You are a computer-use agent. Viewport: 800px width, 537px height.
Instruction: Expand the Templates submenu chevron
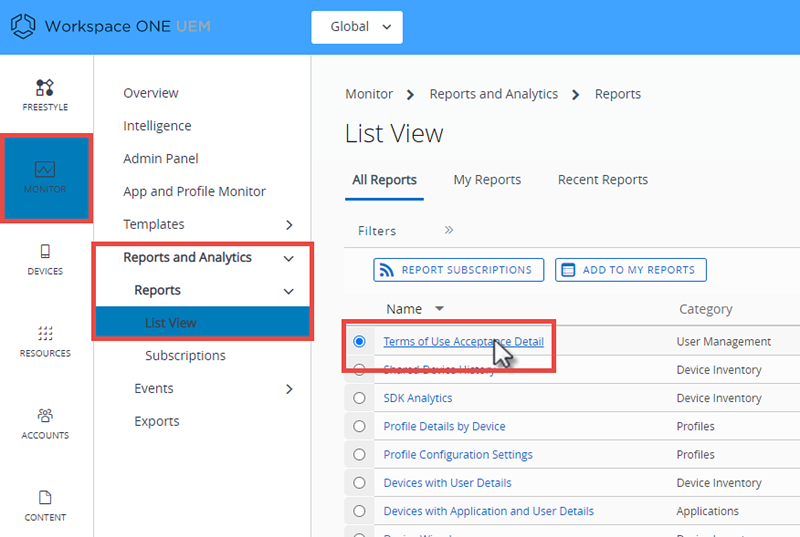click(x=289, y=225)
